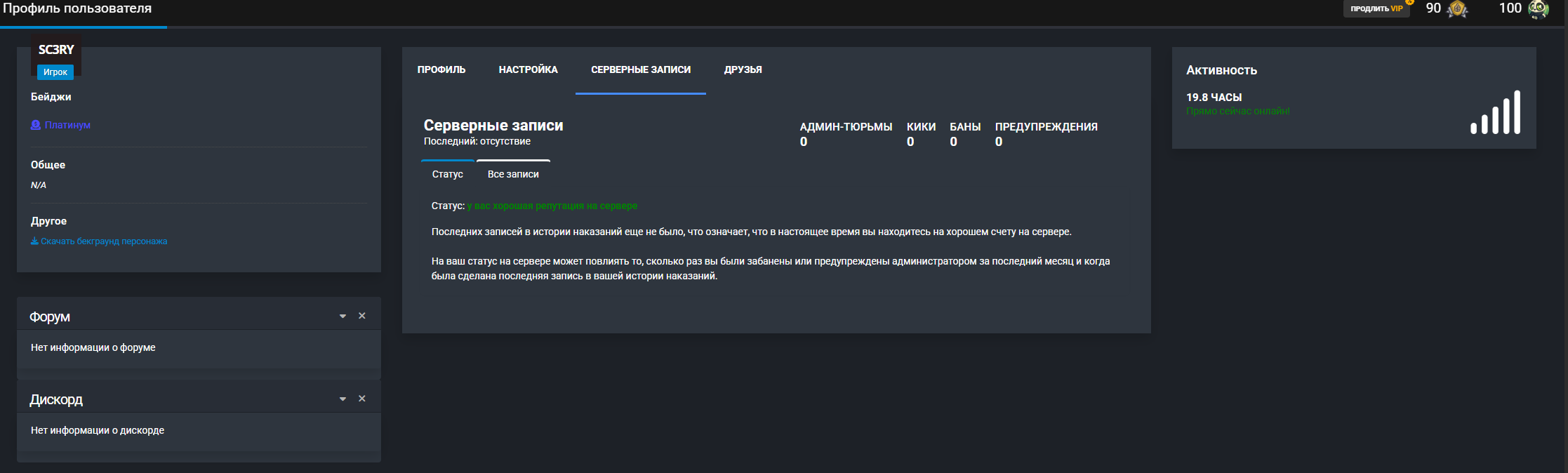Click the activity signal bars icon

pos(1495,112)
